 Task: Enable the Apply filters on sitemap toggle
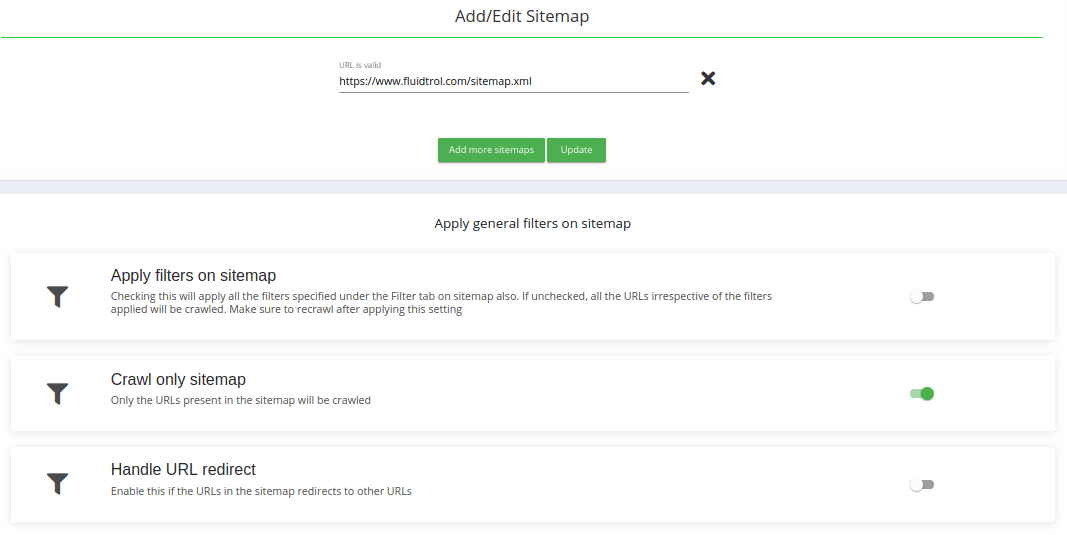(x=921, y=297)
